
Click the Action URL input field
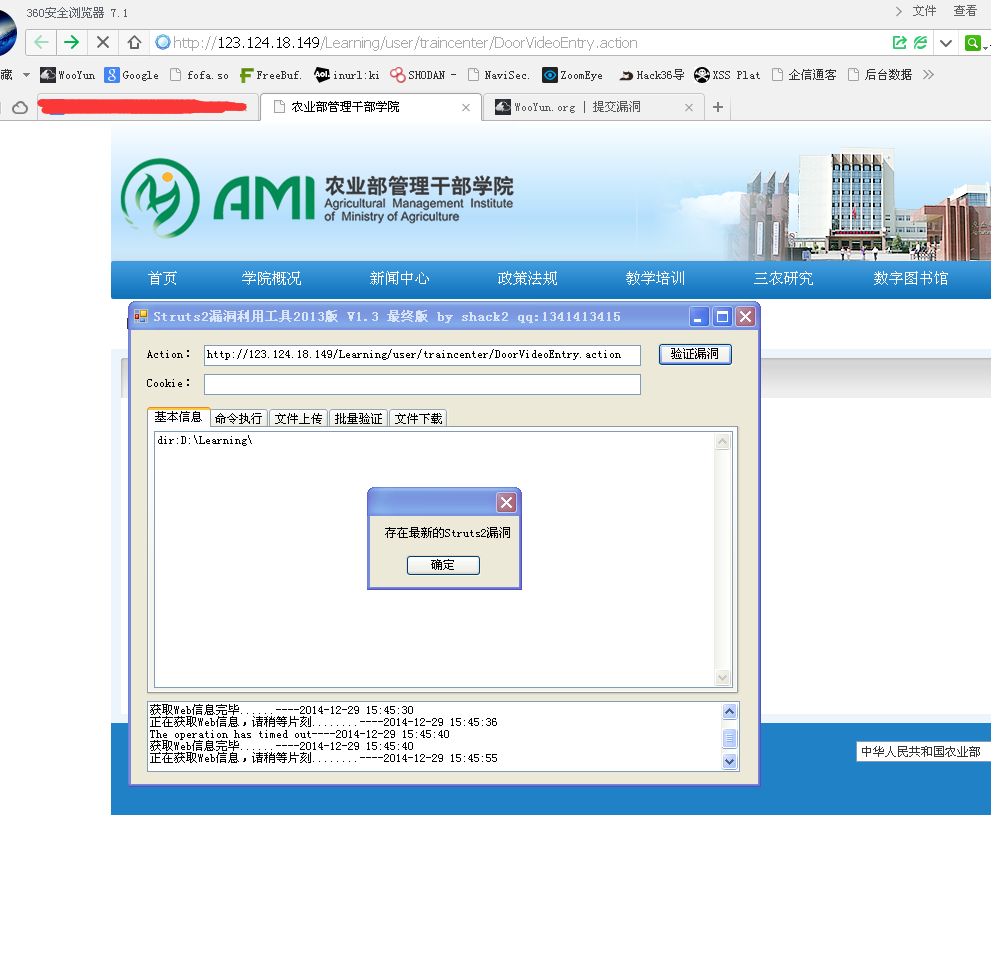click(x=422, y=355)
